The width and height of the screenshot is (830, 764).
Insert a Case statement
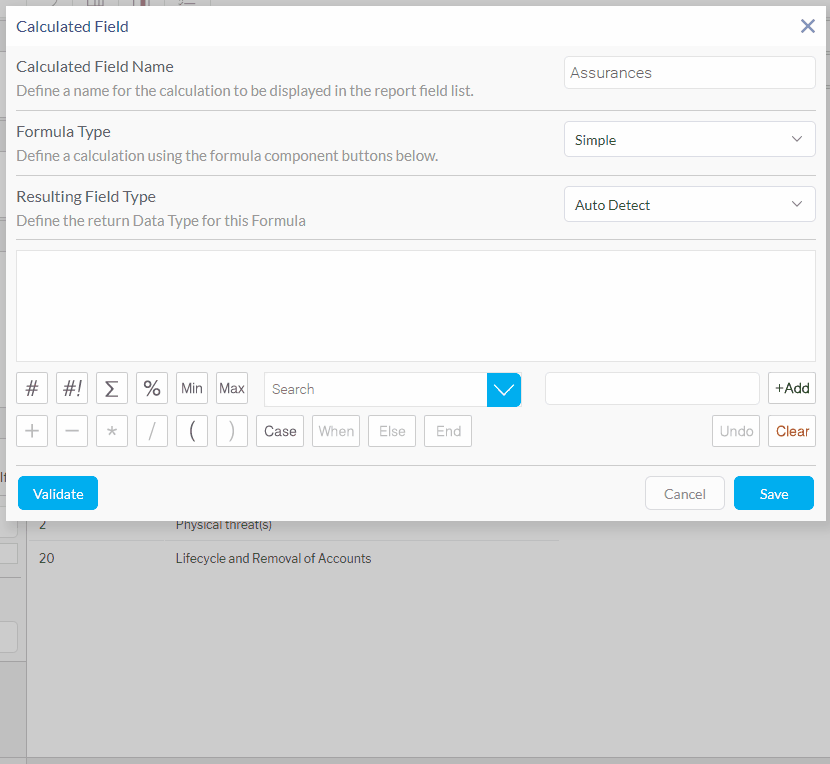[279, 431]
